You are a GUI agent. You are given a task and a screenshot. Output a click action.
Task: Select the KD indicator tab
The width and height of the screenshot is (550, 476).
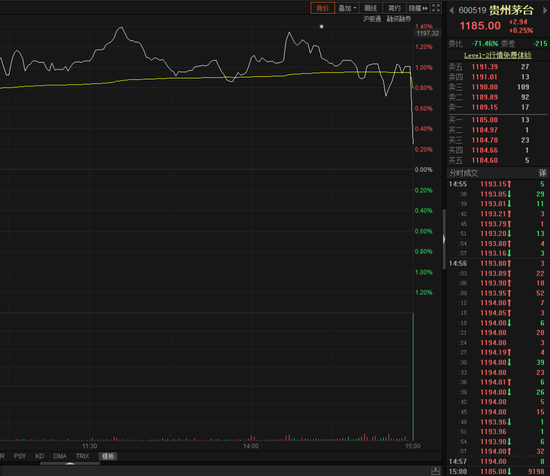39,456
